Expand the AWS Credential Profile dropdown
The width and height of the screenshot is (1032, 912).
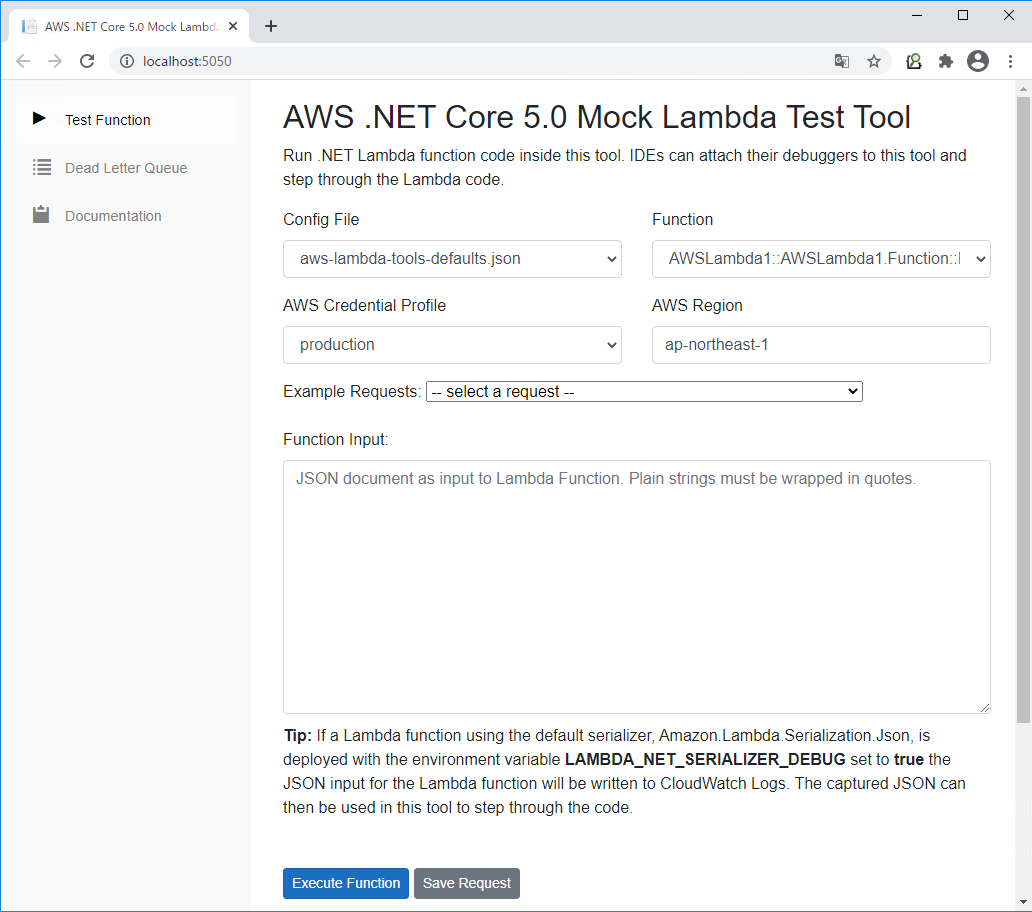point(452,345)
